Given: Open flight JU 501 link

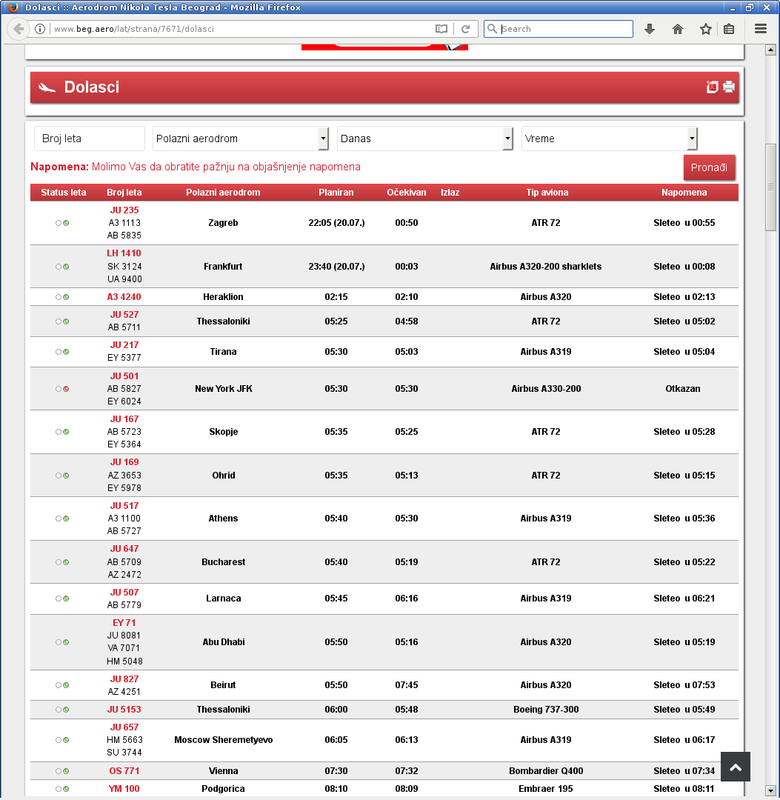Looking at the screenshot, I should [x=124, y=376].
